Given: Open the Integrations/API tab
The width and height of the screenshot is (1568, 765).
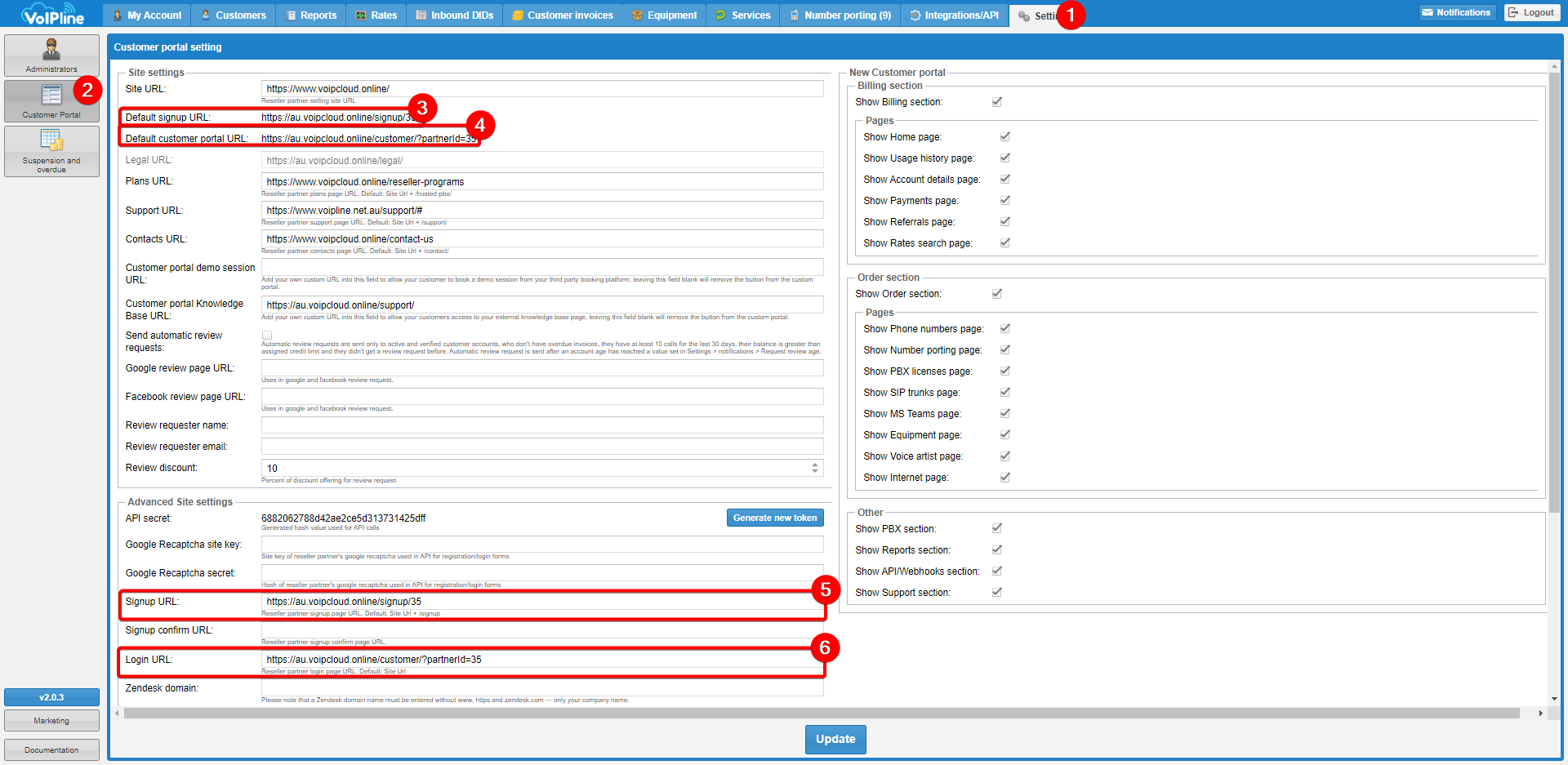Looking at the screenshot, I should pos(955,16).
